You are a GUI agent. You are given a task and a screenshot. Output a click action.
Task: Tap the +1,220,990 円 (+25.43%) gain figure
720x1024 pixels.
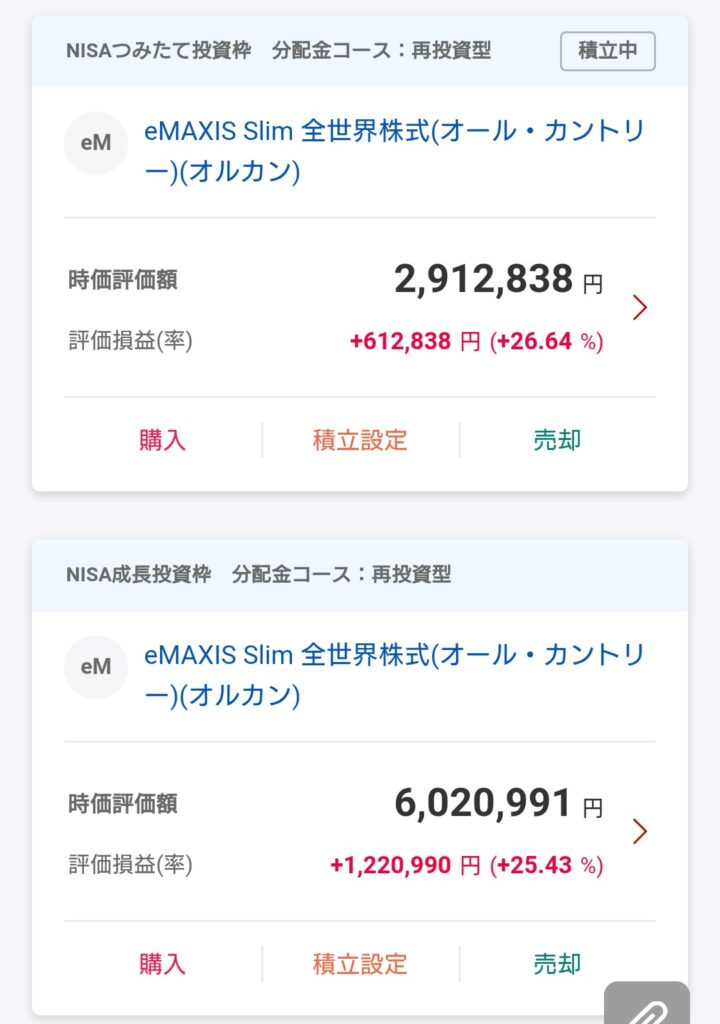[x=466, y=866]
